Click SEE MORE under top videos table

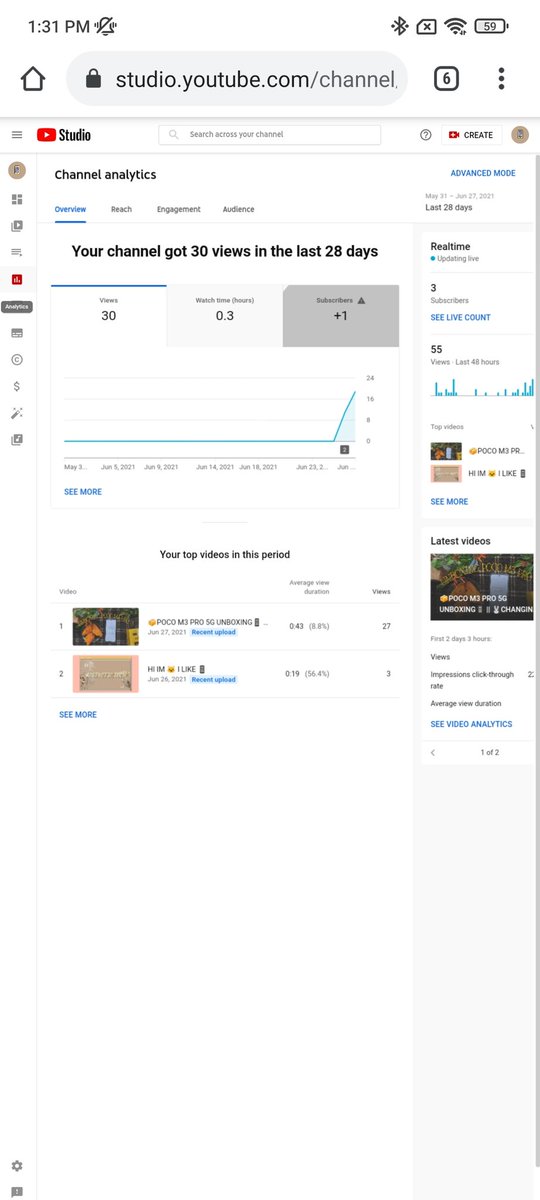[78, 715]
